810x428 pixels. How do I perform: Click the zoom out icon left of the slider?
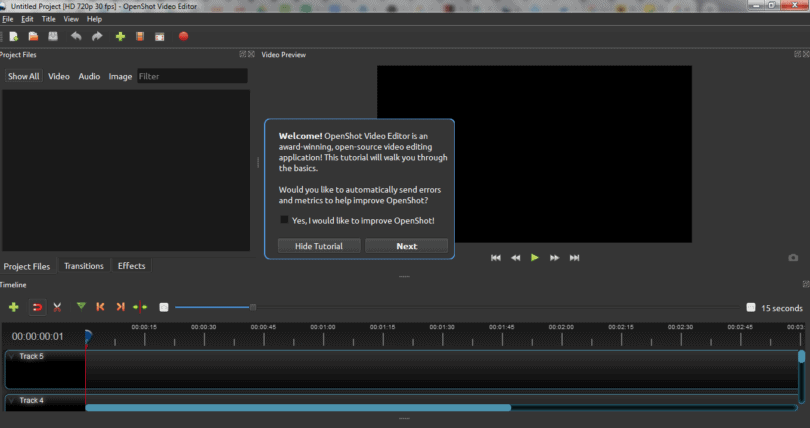164,307
